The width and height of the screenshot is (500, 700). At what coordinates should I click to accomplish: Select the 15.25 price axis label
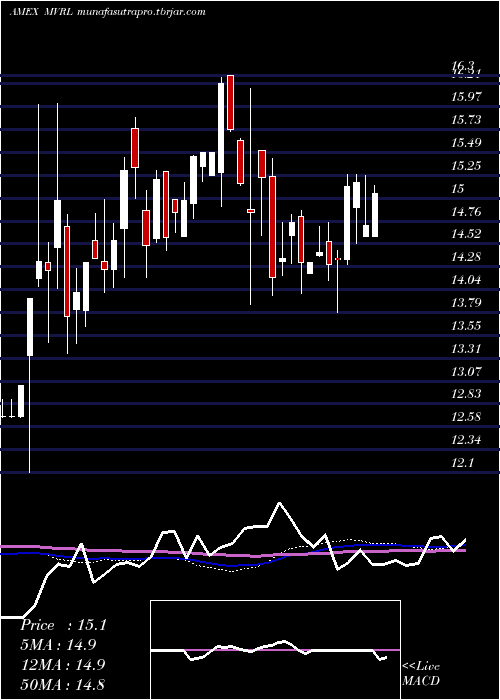tap(466, 166)
